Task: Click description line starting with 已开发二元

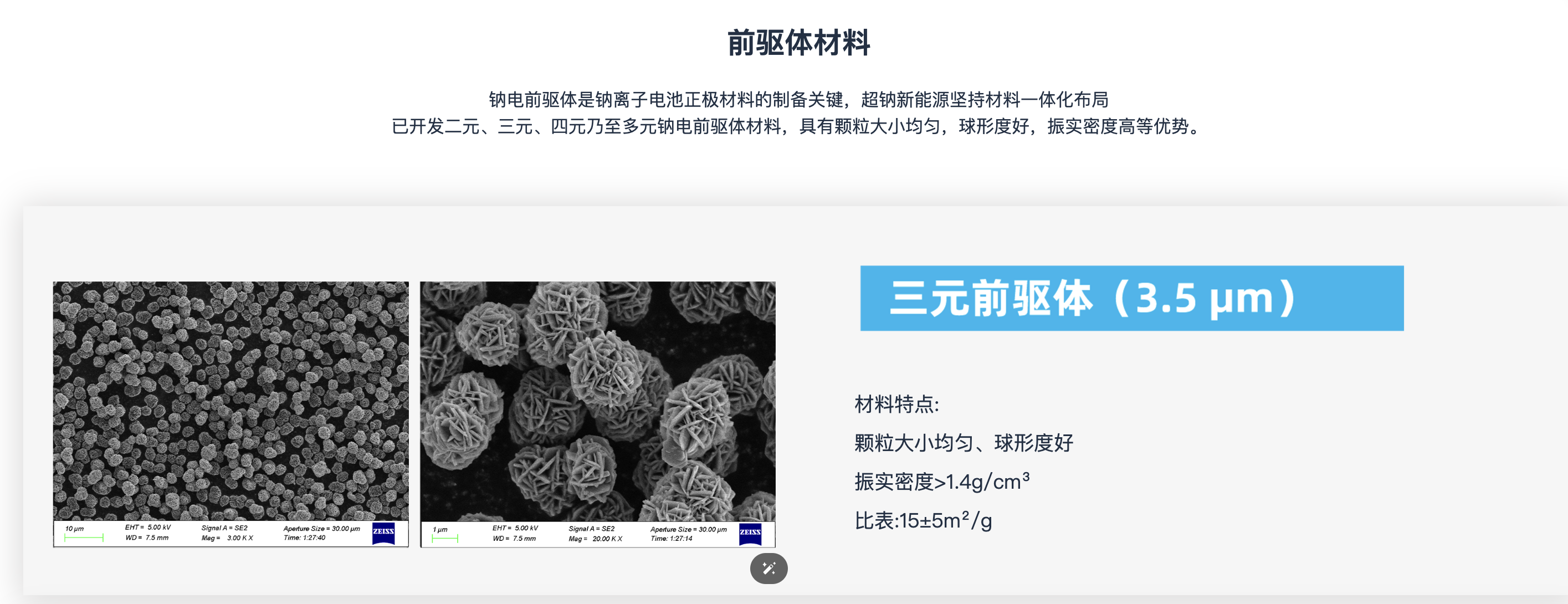Action: [x=798, y=127]
